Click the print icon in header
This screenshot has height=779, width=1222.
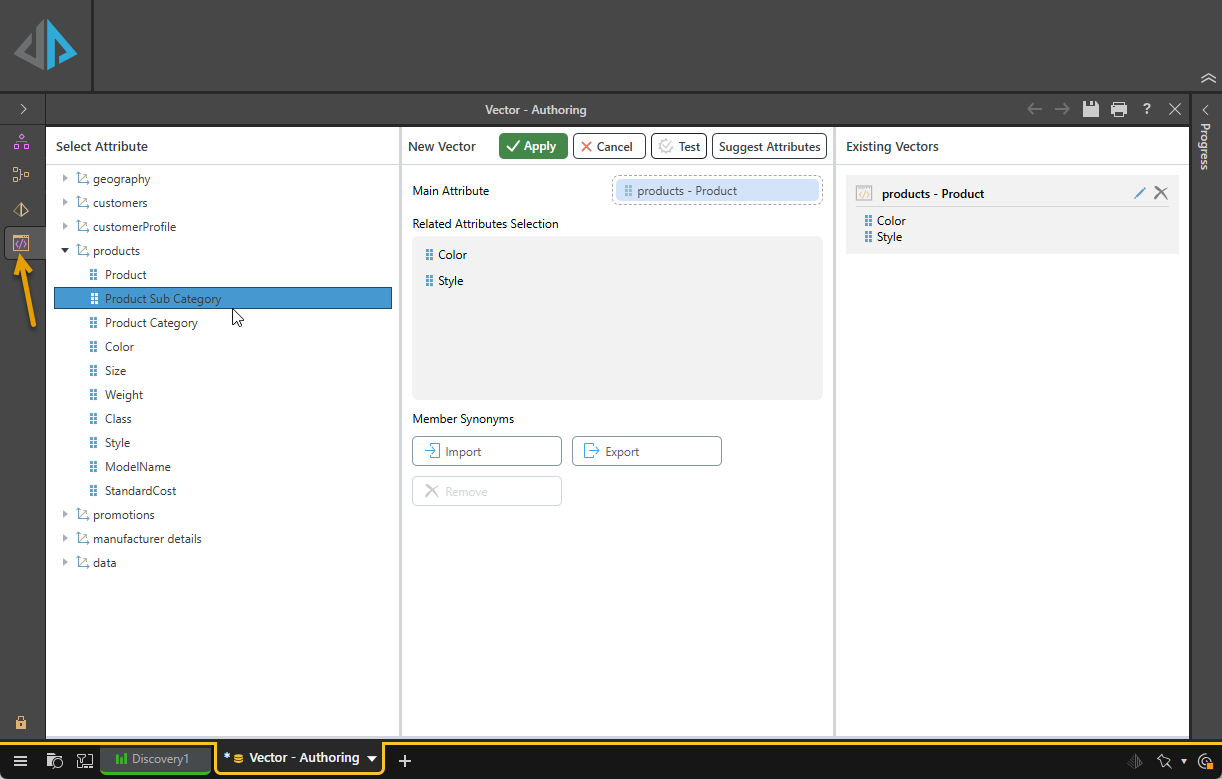point(1119,109)
